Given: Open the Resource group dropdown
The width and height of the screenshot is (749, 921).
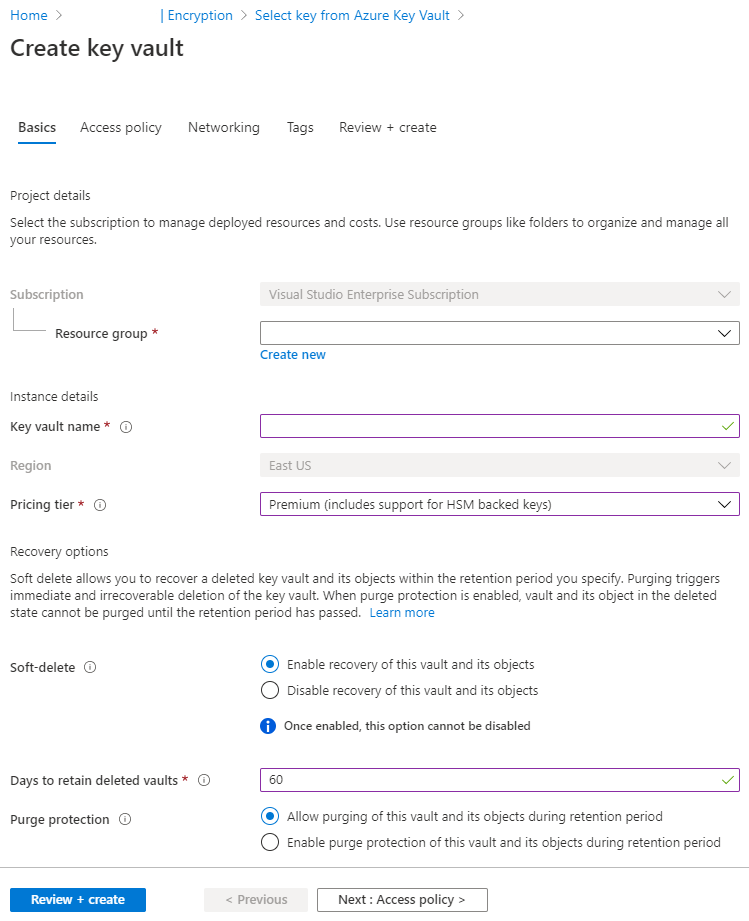Looking at the screenshot, I should [499, 333].
